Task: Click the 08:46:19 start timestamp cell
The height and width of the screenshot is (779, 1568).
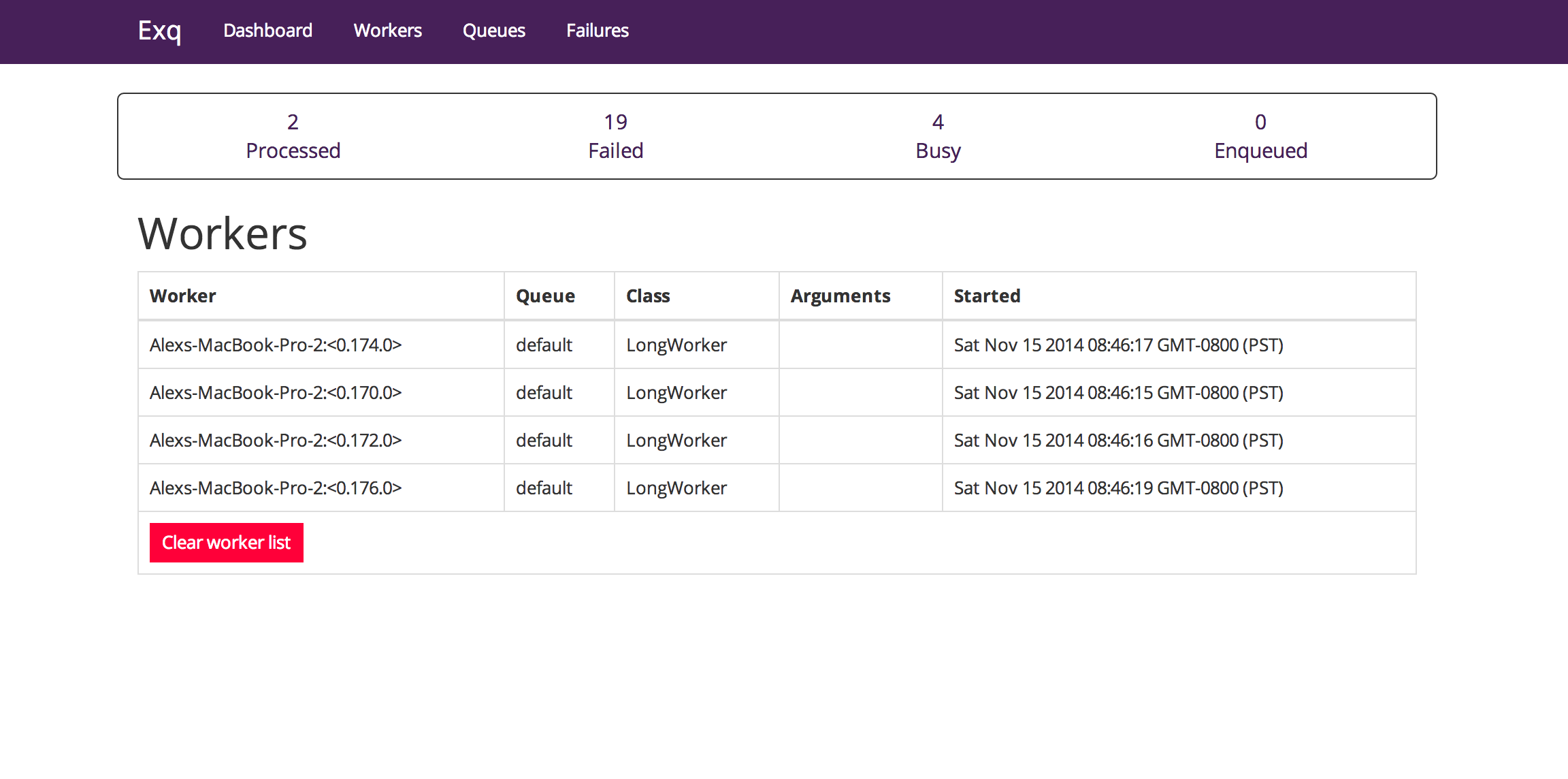Action: (1118, 488)
